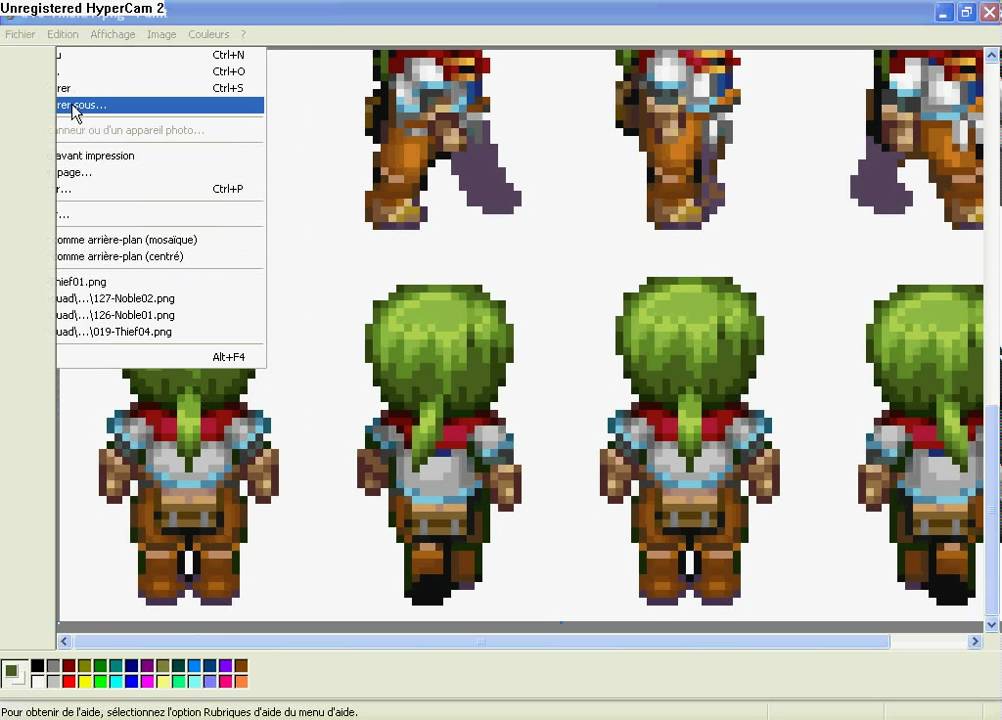Choose the 'avant impression' print preview entry
1002x720 pixels.
pyautogui.click(x=160, y=156)
